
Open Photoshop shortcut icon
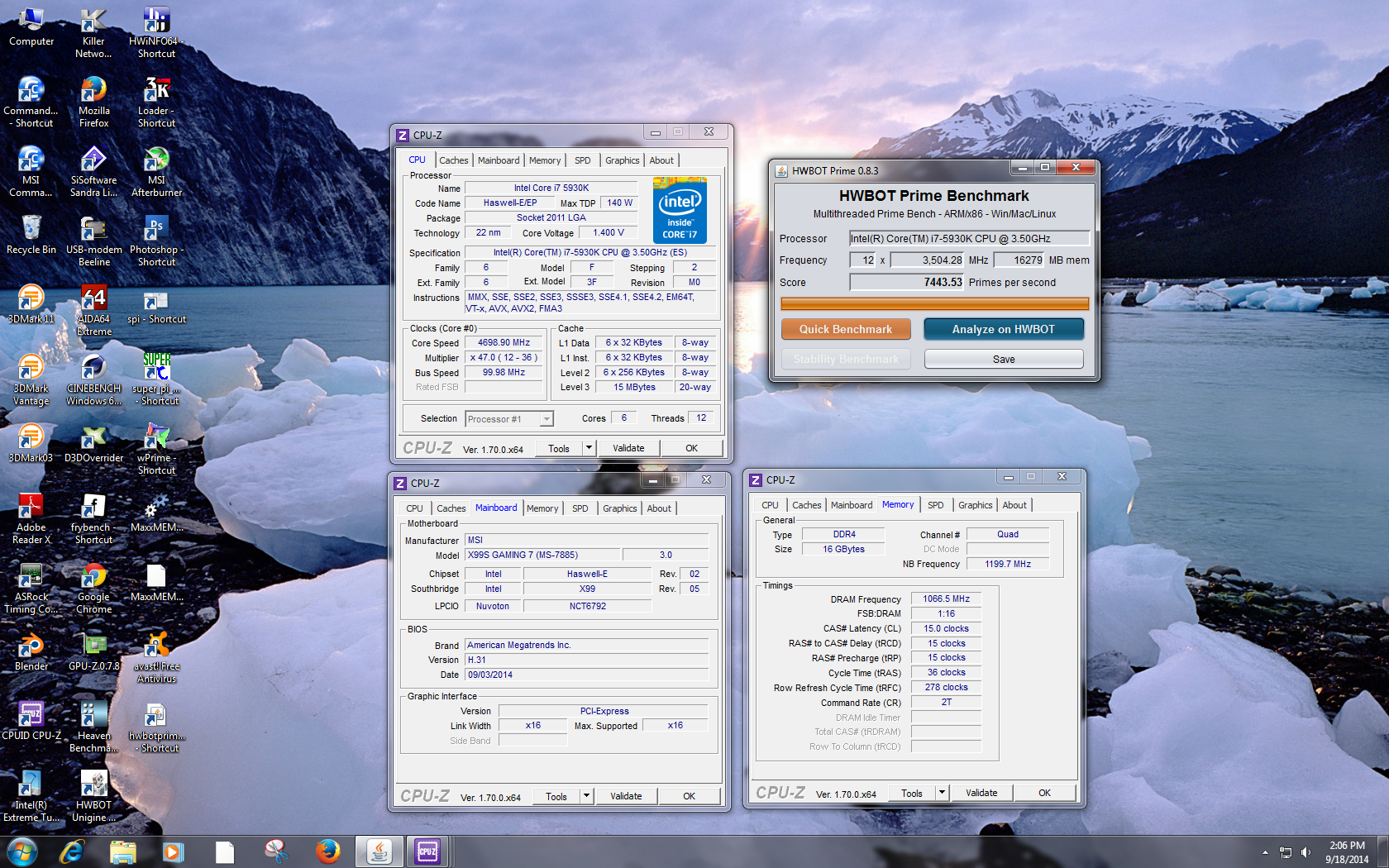tap(156, 241)
